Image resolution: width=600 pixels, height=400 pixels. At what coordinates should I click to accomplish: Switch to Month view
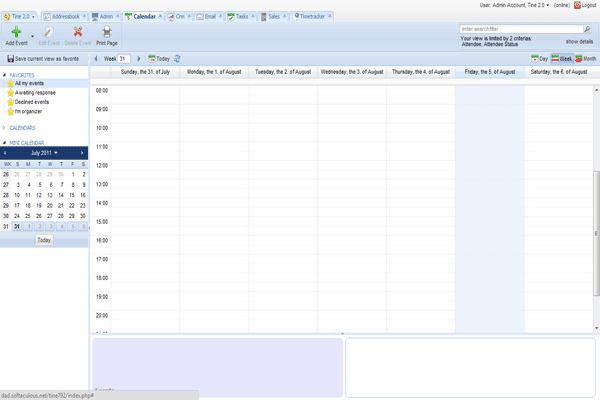586,59
